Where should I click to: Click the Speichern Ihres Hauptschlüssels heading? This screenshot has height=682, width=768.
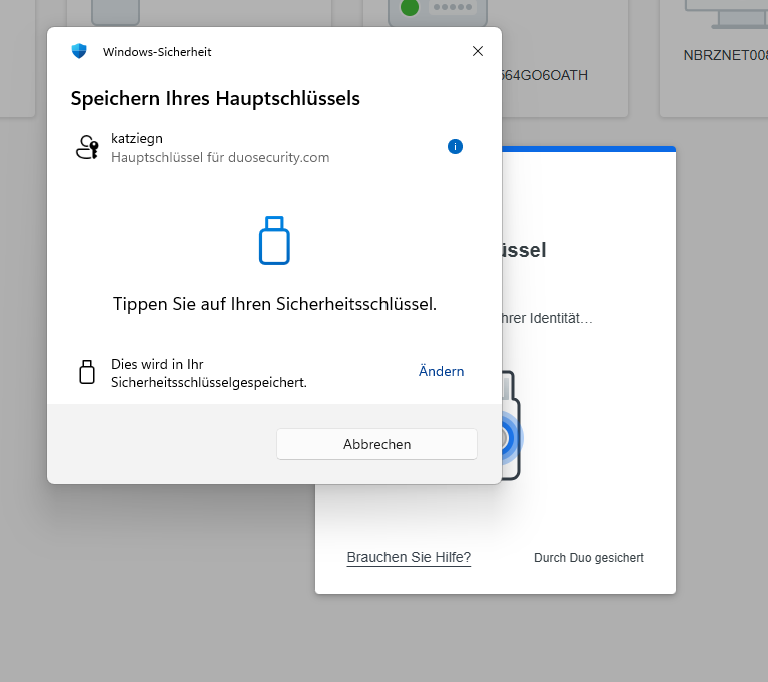(215, 98)
